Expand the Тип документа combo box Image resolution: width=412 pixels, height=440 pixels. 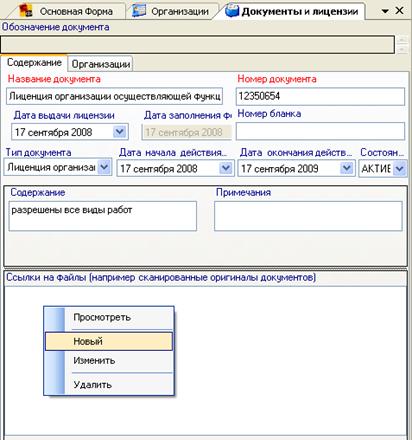(x=104, y=167)
